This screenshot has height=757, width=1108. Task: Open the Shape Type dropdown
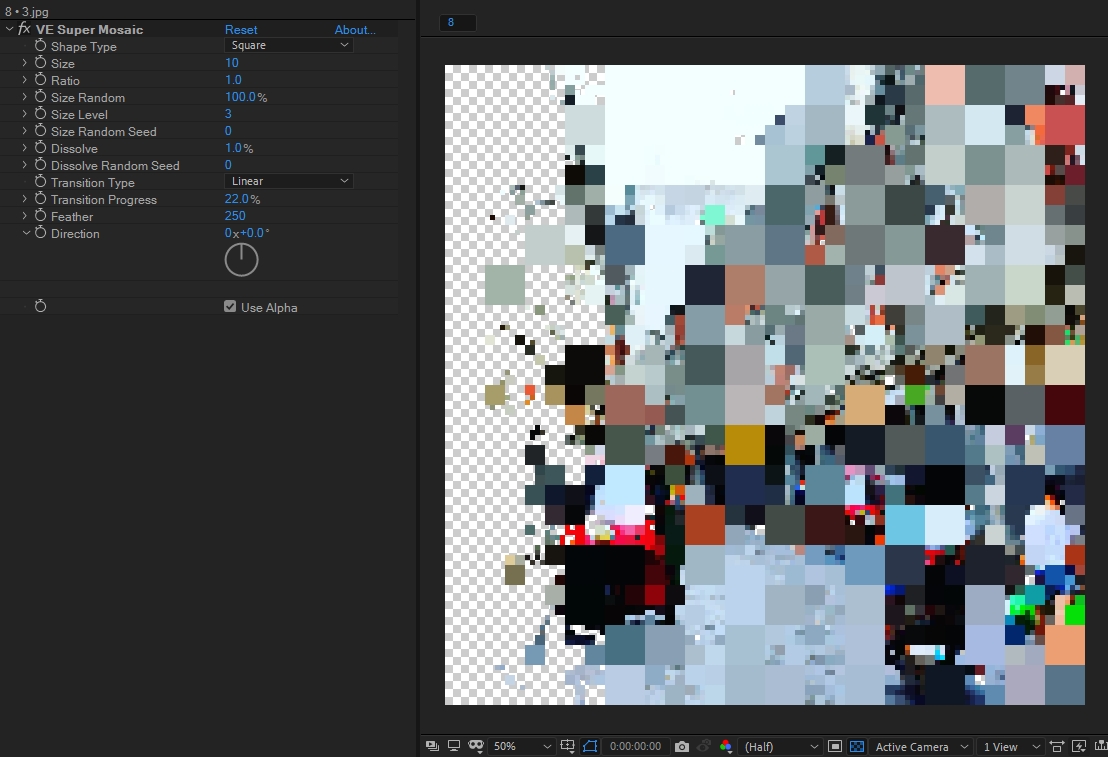[x=288, y=46]
